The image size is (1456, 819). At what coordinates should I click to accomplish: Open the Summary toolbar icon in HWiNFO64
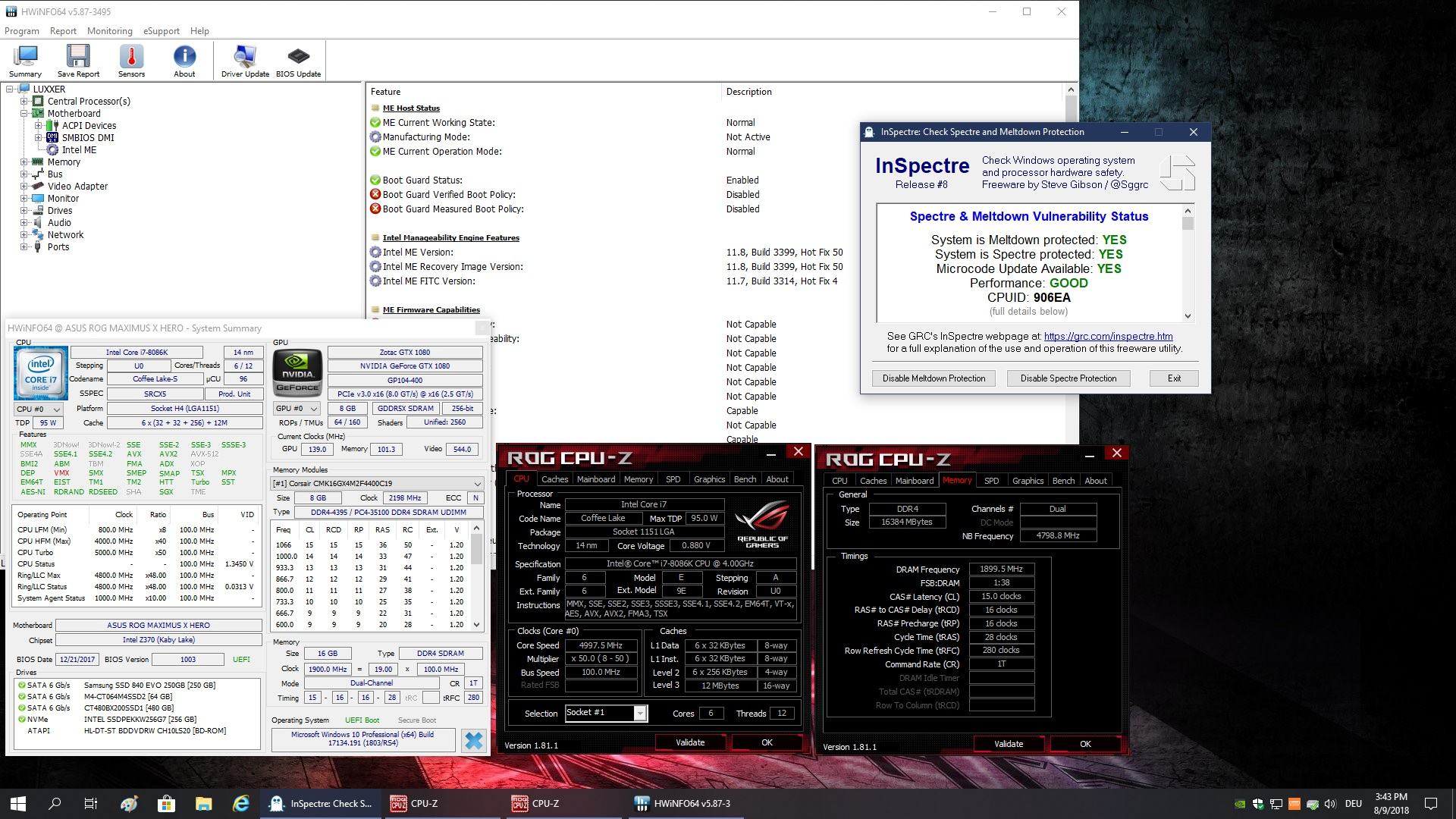(x=26, y=61)
